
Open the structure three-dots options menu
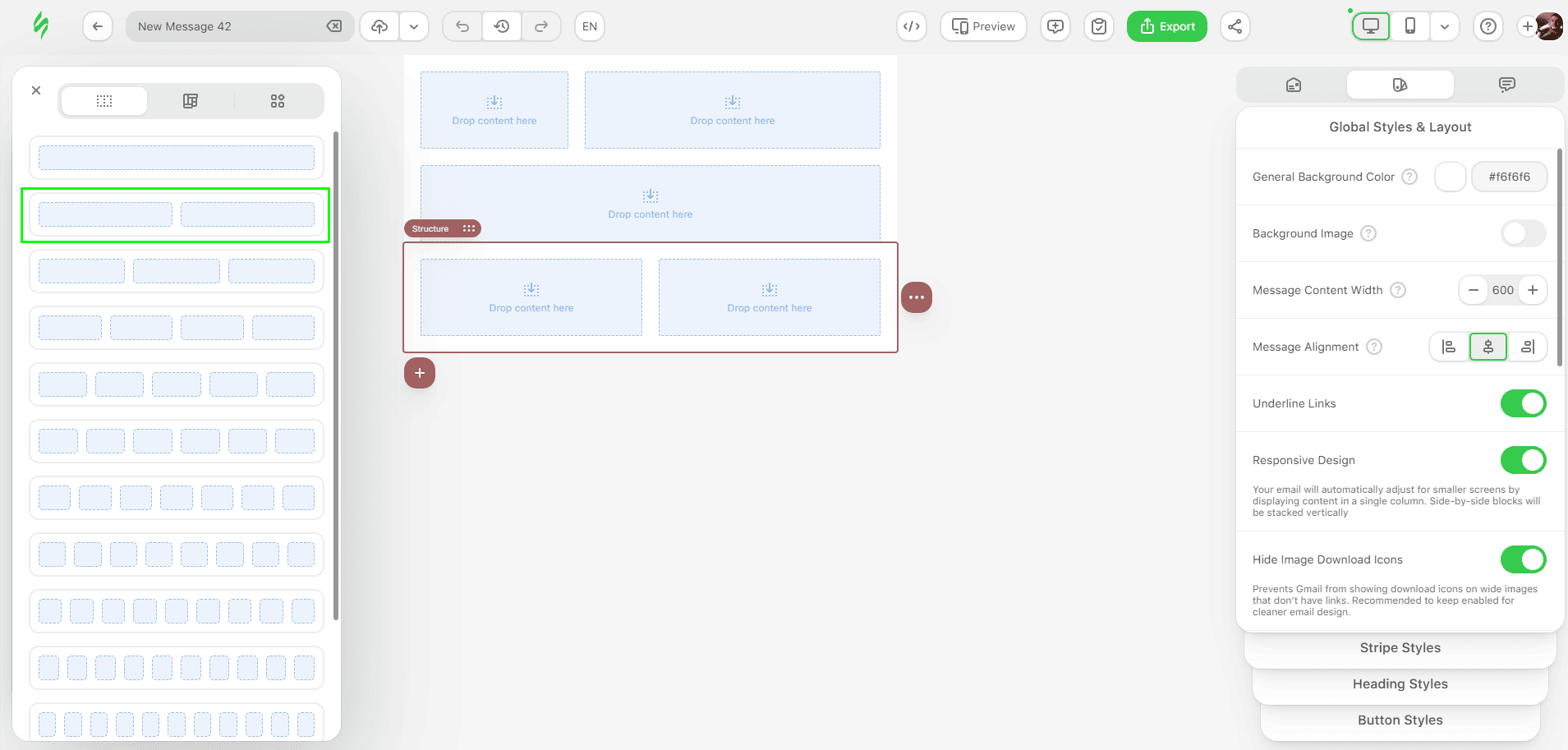[917, 297]
